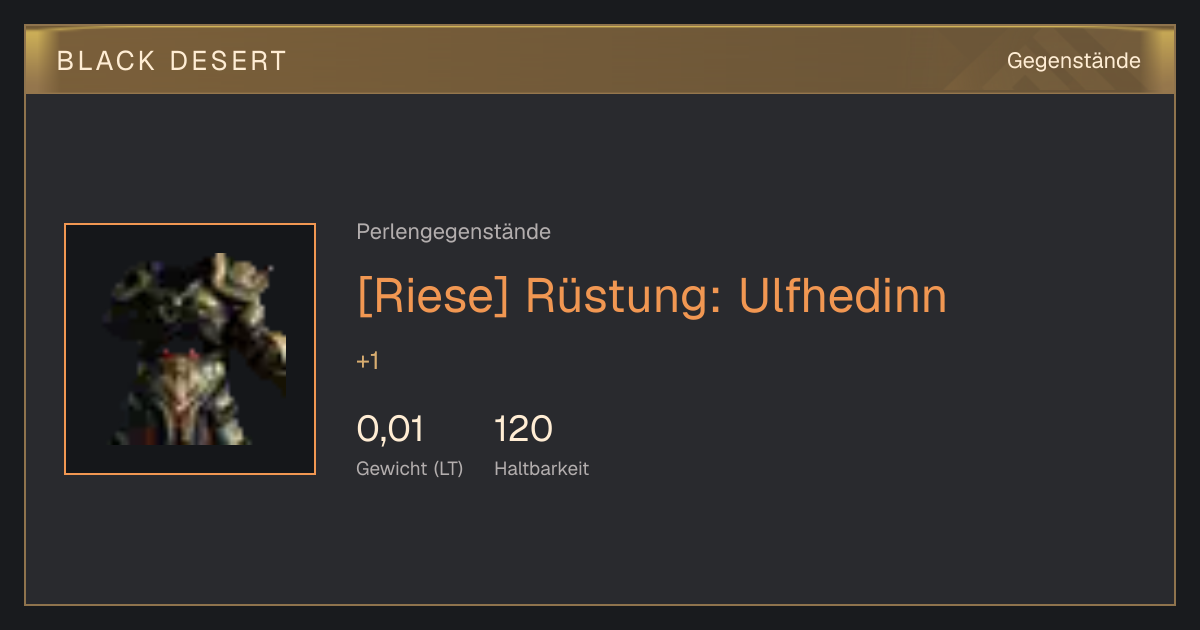Click the red gem detail on the armor

[x=166, y=353]
